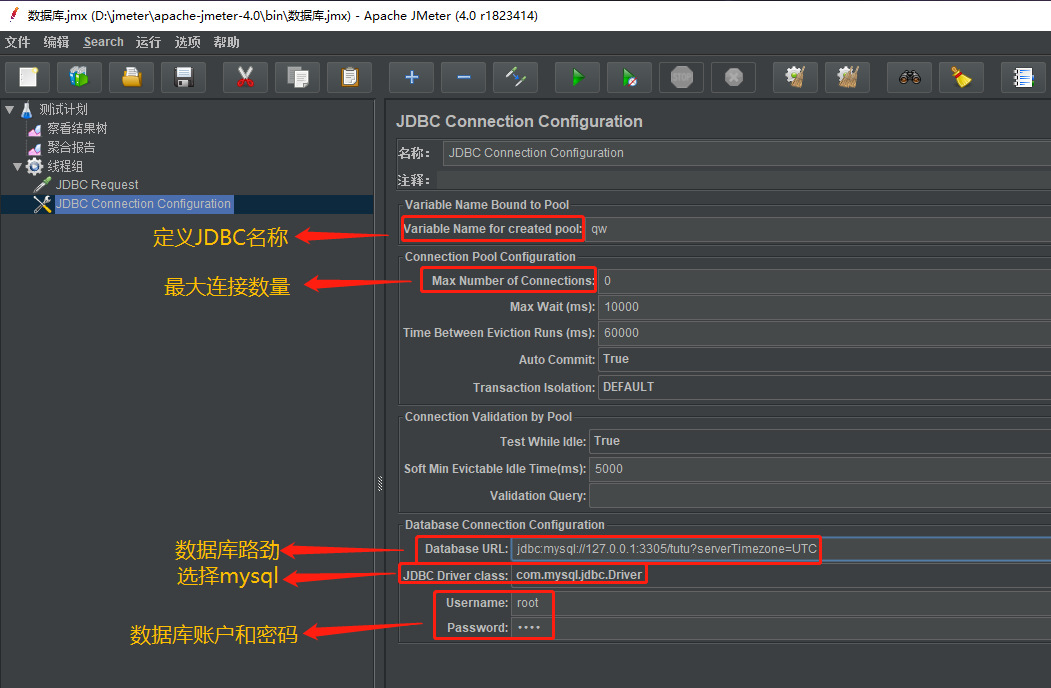This screenshot has height=688, width=1051.
Task: Open the Auto Commit dropdown showing True
Action: [824, 359]
